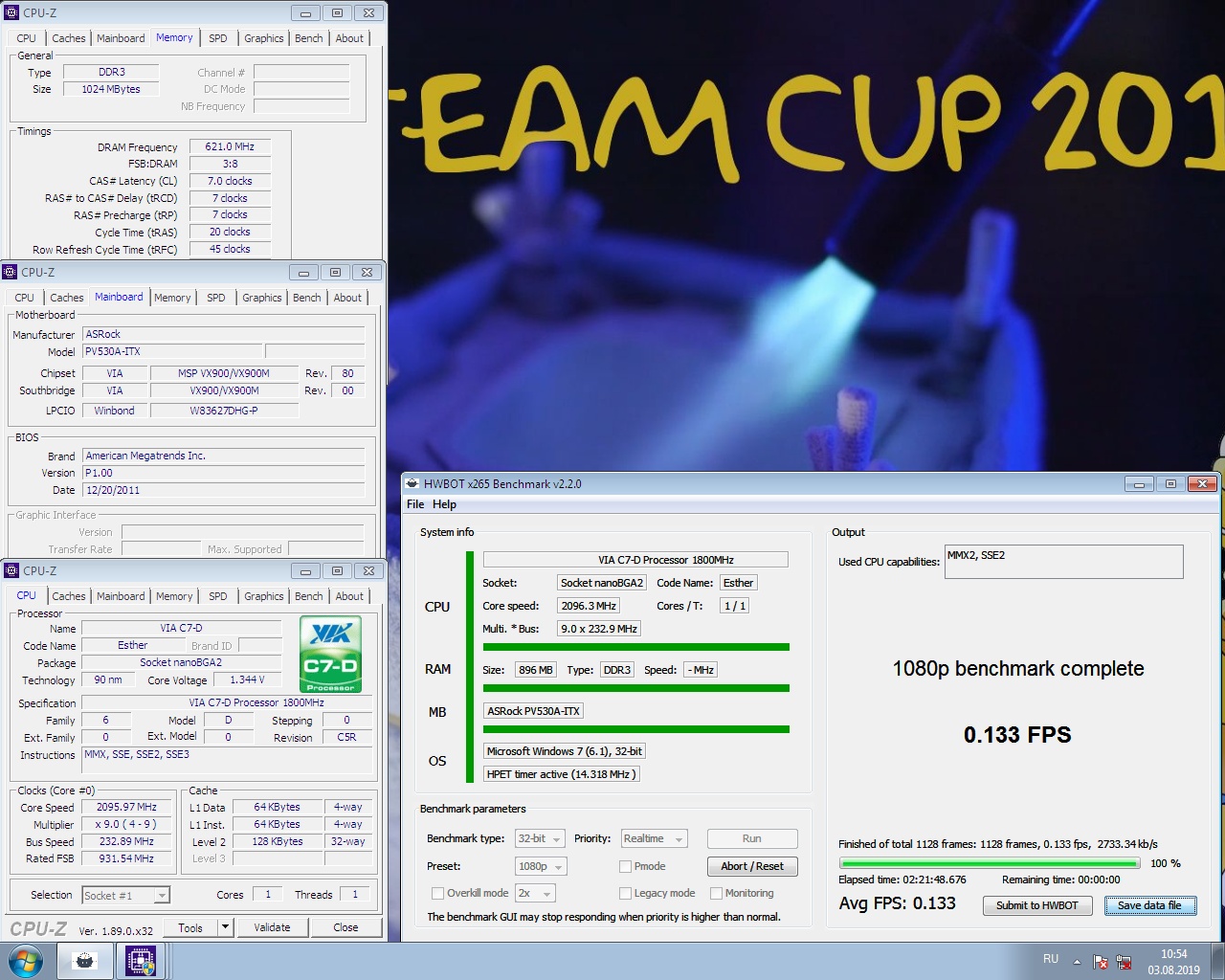
Task: Click the VIA C7-D processor logo
Action: tap(330, 654)
